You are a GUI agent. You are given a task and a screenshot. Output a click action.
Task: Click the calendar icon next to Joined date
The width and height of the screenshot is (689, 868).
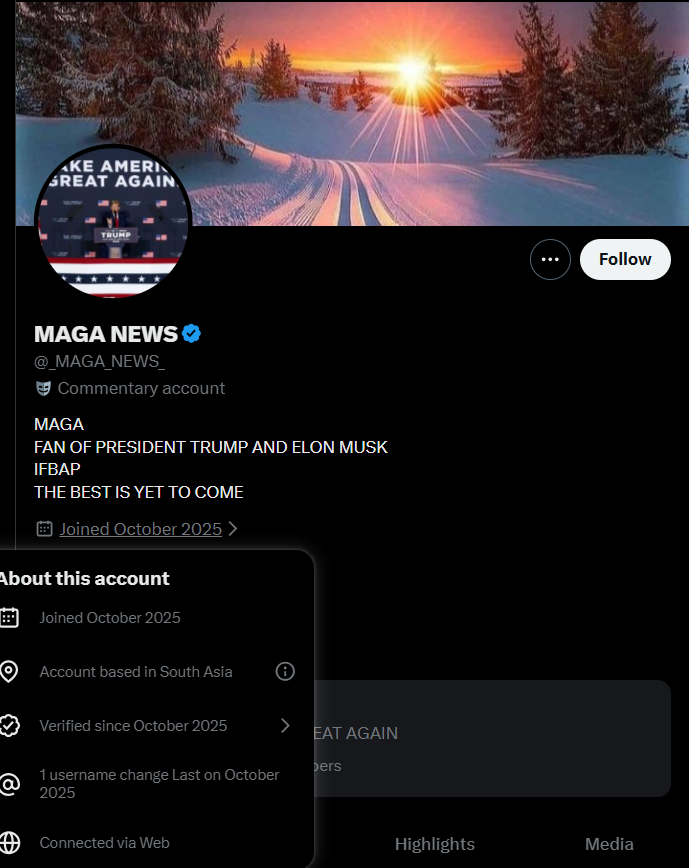tap(44, 529)
